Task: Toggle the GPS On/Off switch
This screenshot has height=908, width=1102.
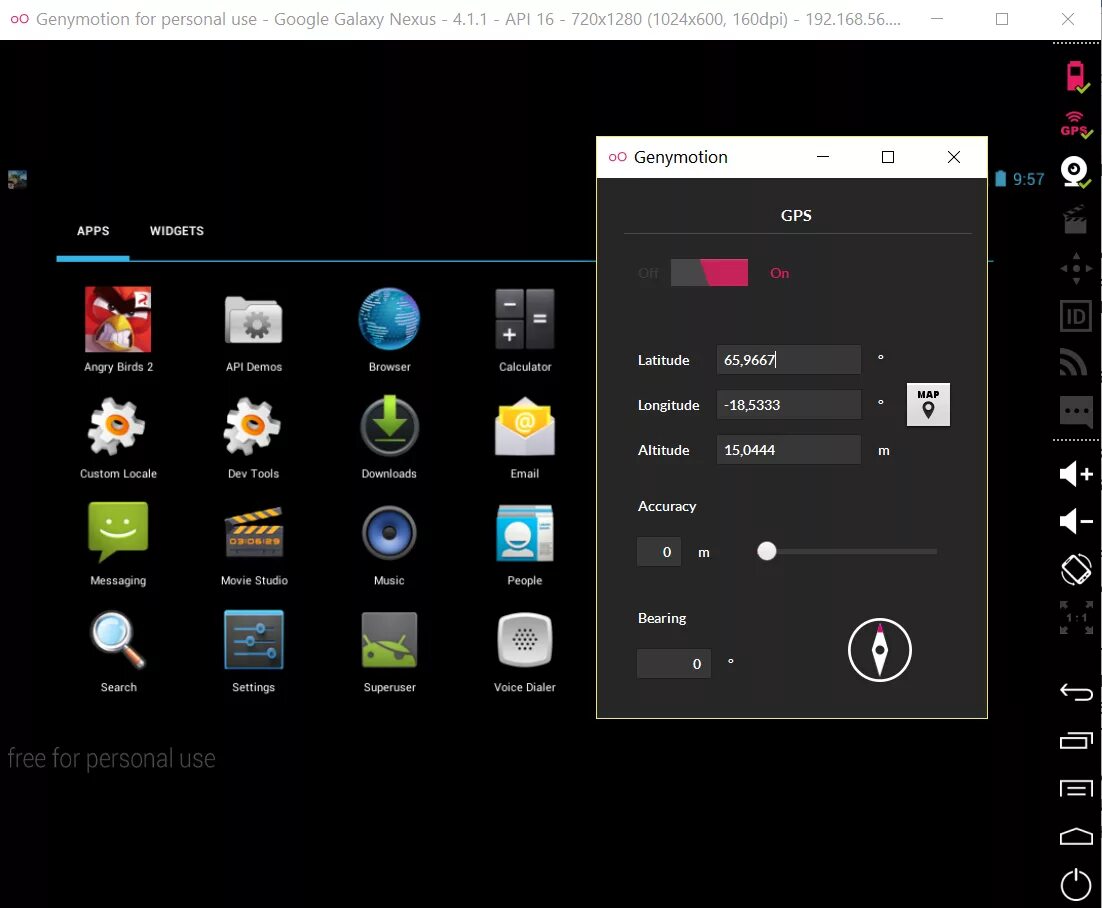Action: point(709,273)
